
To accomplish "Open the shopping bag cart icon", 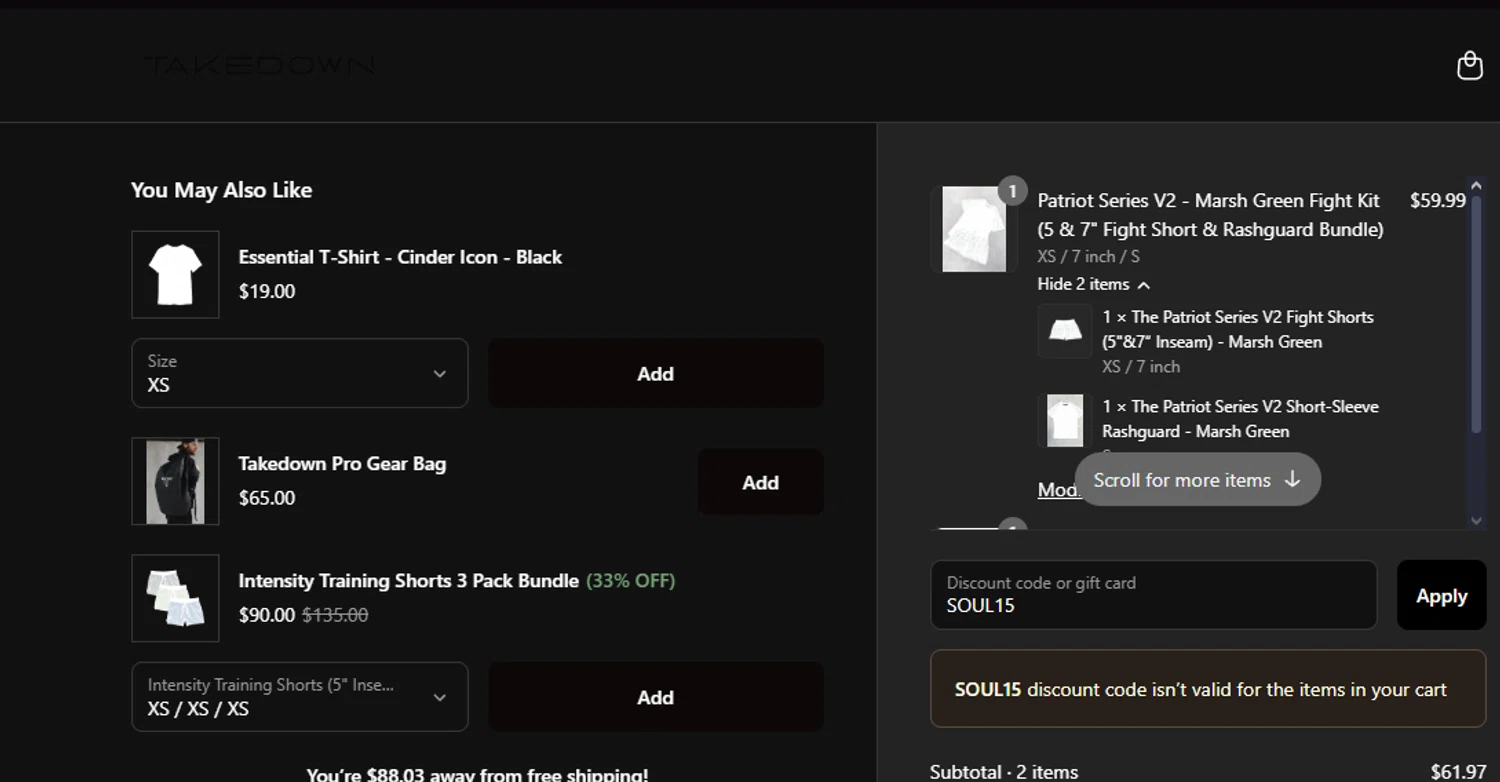I will [x=1469, y=65].
